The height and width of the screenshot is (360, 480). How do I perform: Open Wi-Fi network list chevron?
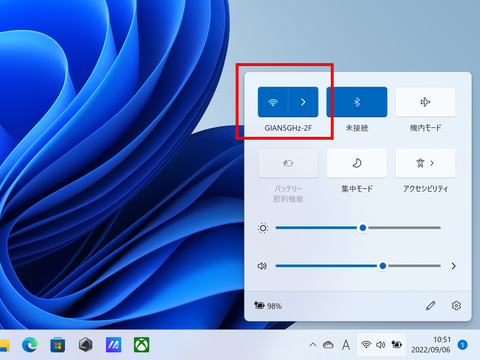[x=303, y=102]
